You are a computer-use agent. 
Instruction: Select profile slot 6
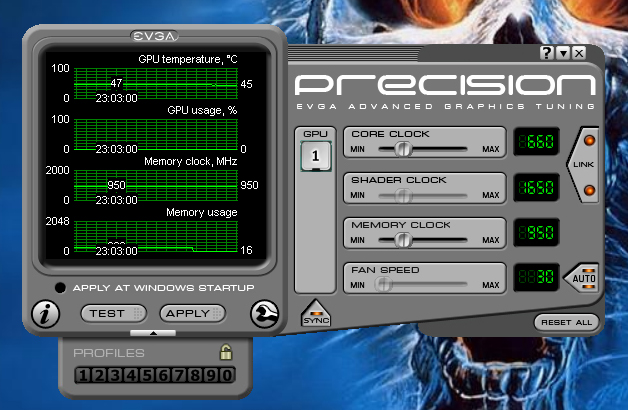click(x=163, y=375)
